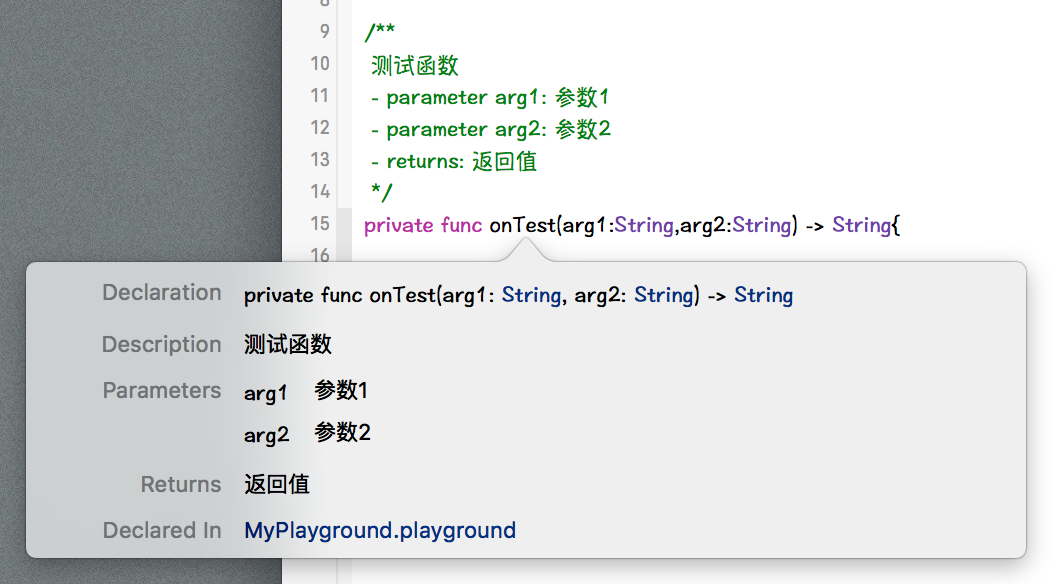Click arg2's String type link in popover declaration
Screen dimensions: 1052x584
pyautogui.click(x=663, y=295)
